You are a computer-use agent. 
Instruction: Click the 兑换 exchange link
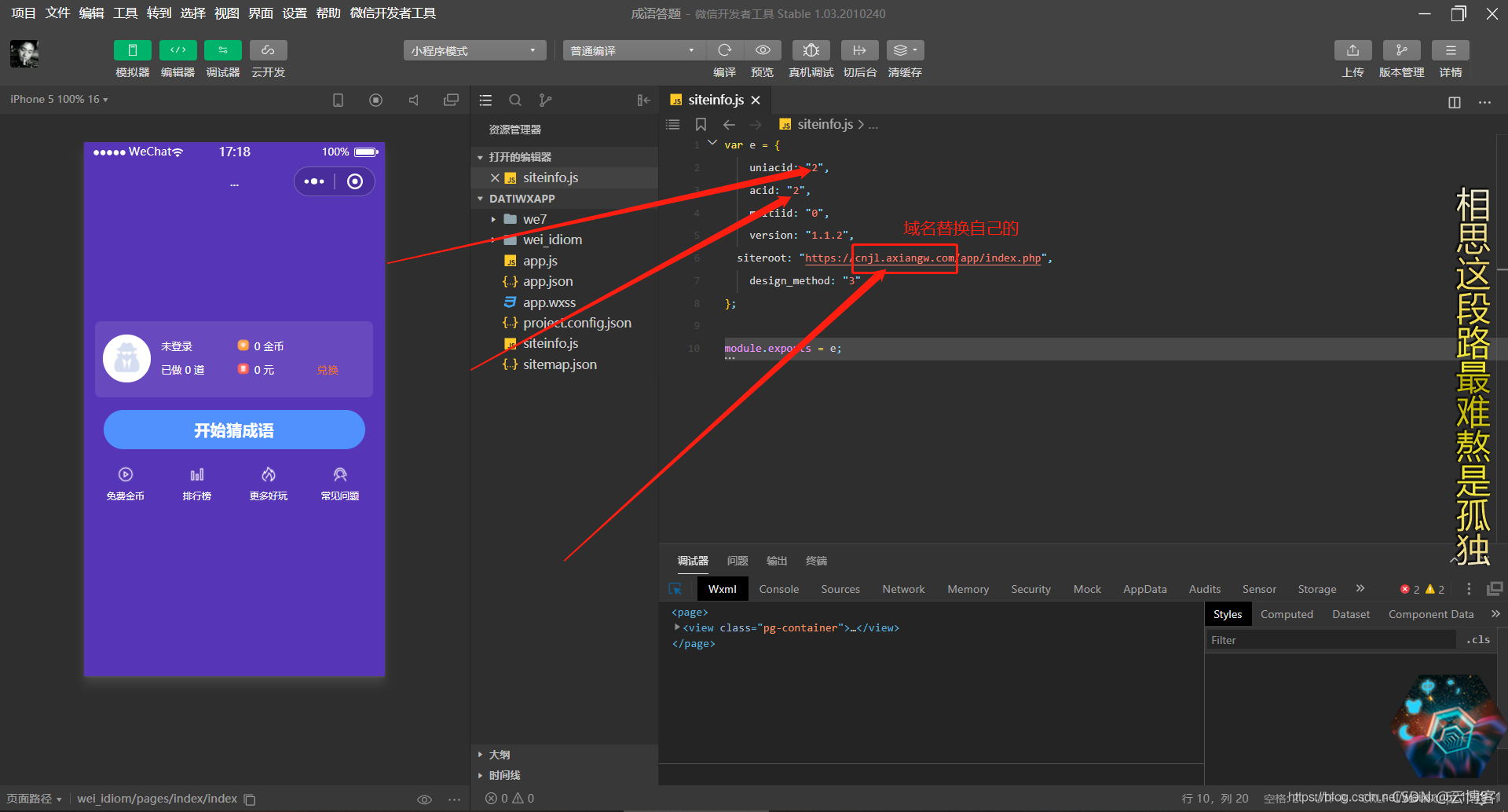point(328,370)
